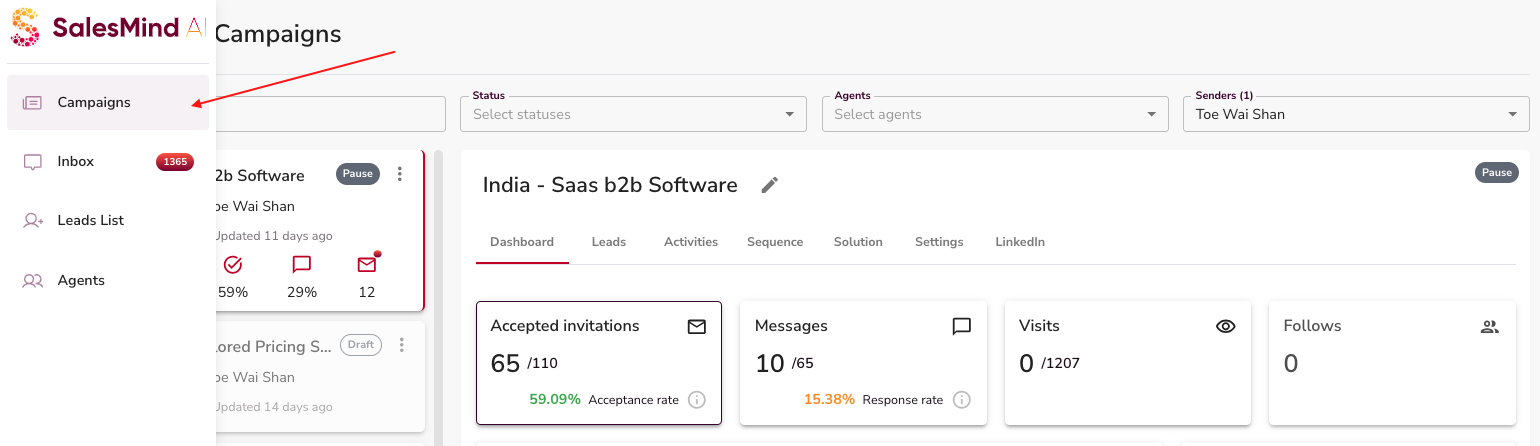Open three-dot menu on the paused campaign card
Screen dimensions: 1540x446
pos(400,174)
